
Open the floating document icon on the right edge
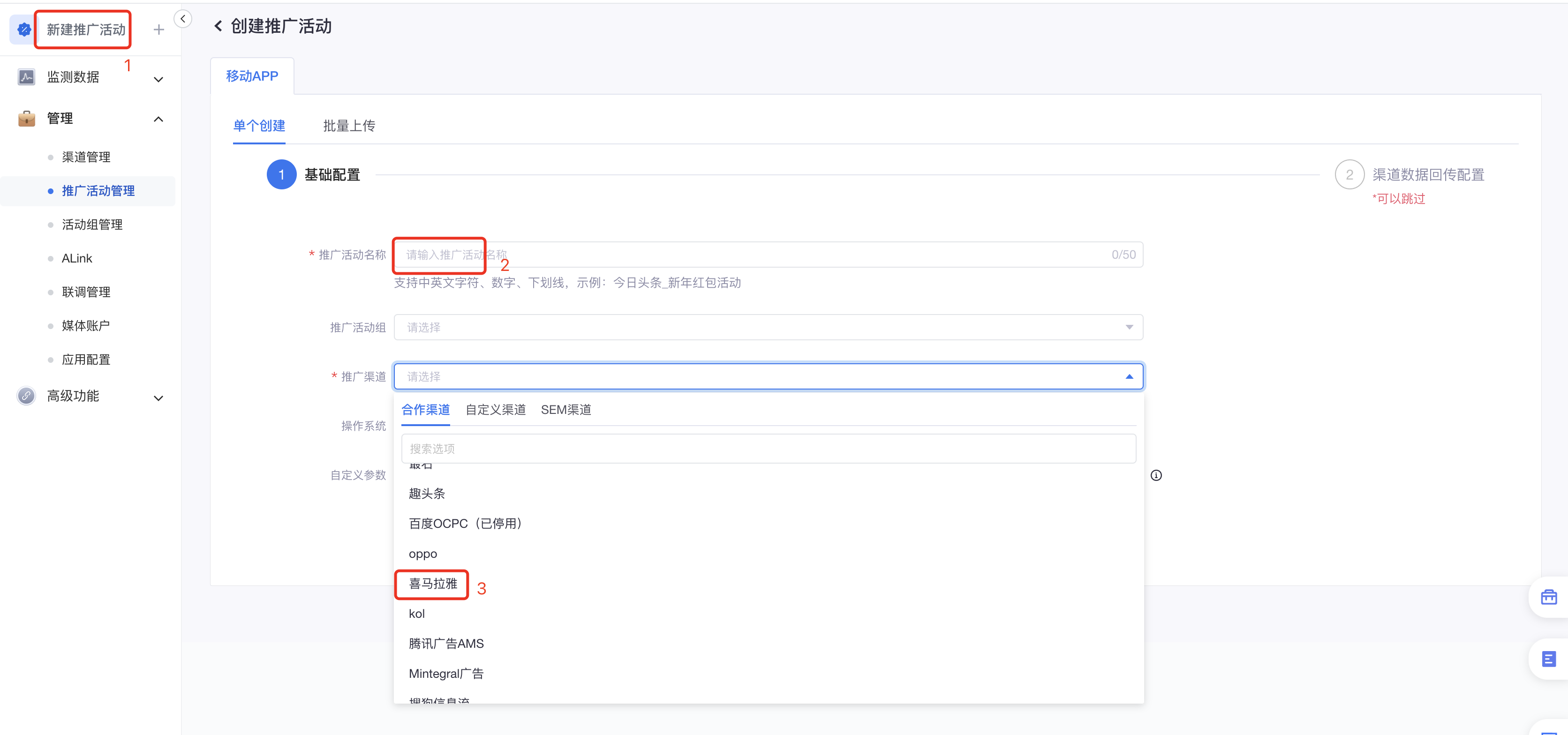coord(1548,659)
